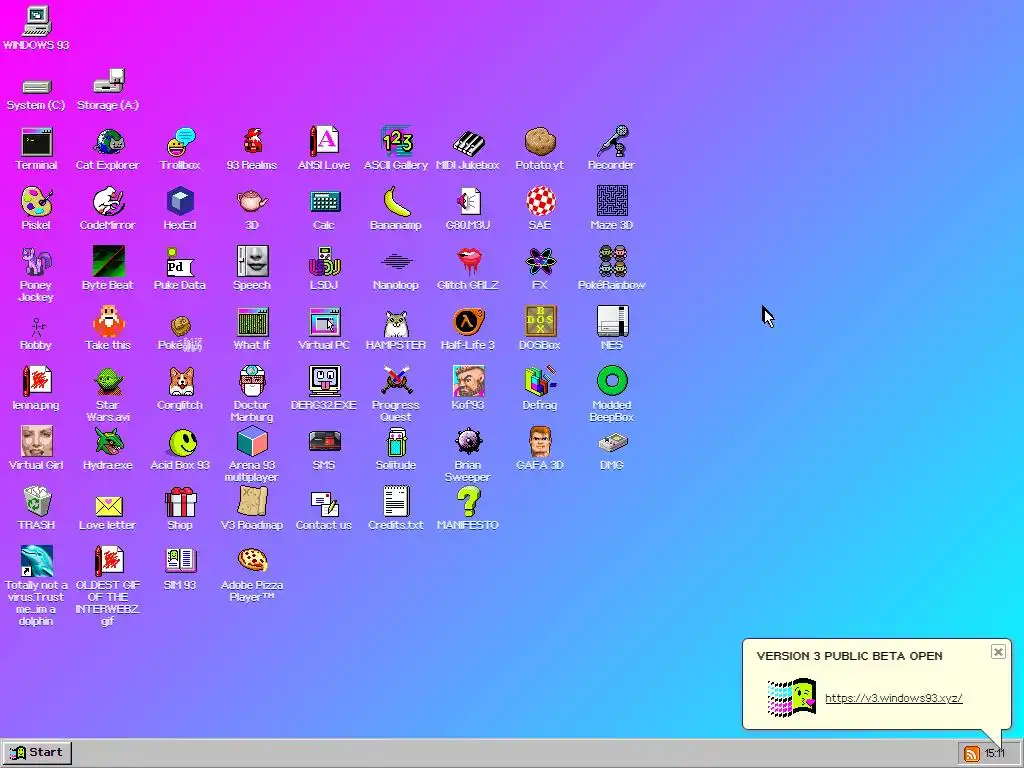Open PokéRainbow icon
This screenshot has width=1024, height=768.
click(612, 262)
